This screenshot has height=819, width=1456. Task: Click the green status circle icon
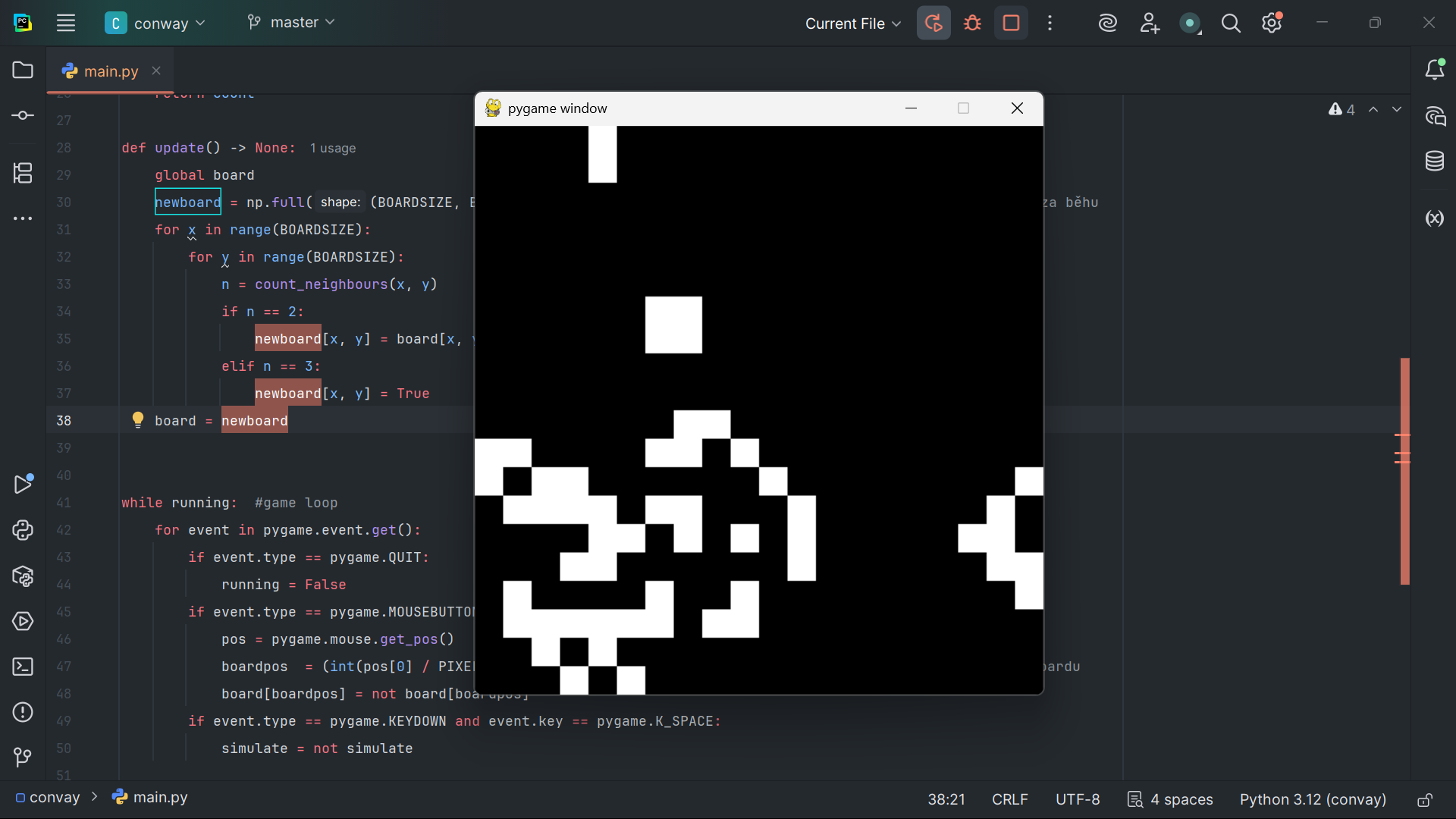coord(1190,24)
